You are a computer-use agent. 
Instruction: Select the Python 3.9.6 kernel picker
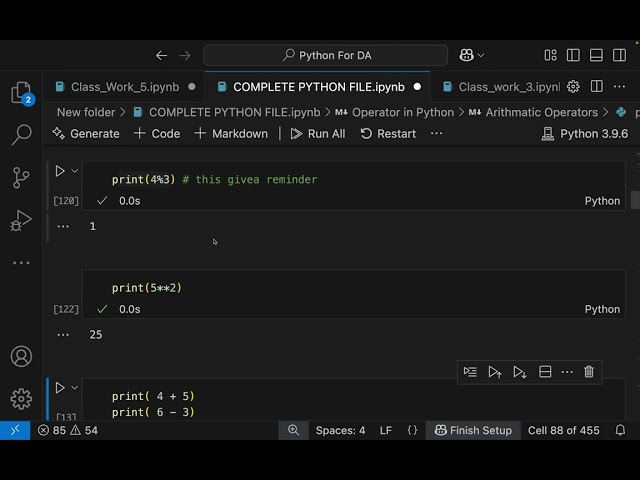(584, 133)
